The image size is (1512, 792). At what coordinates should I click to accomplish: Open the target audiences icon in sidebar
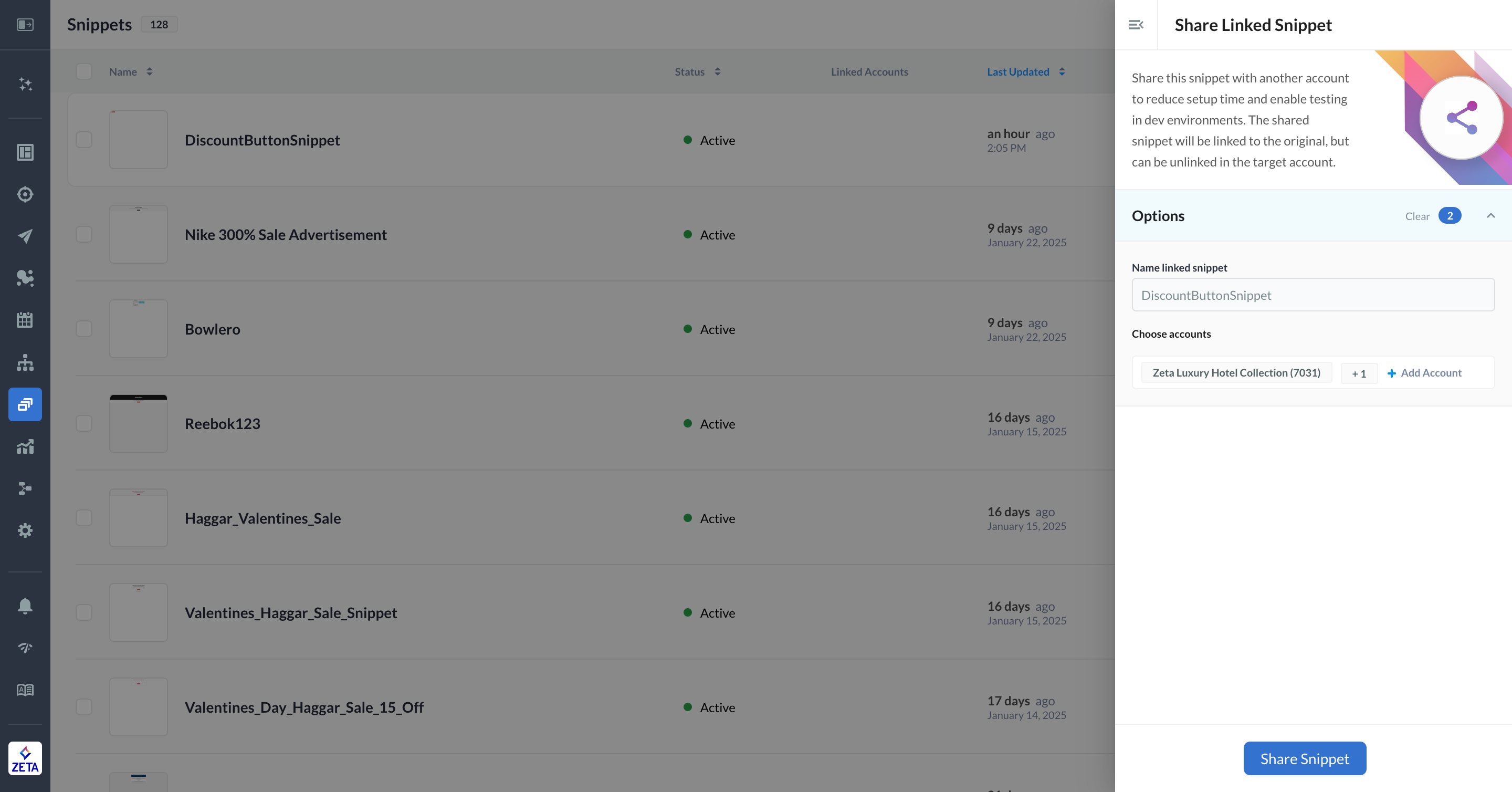click(x=25, y=194)
